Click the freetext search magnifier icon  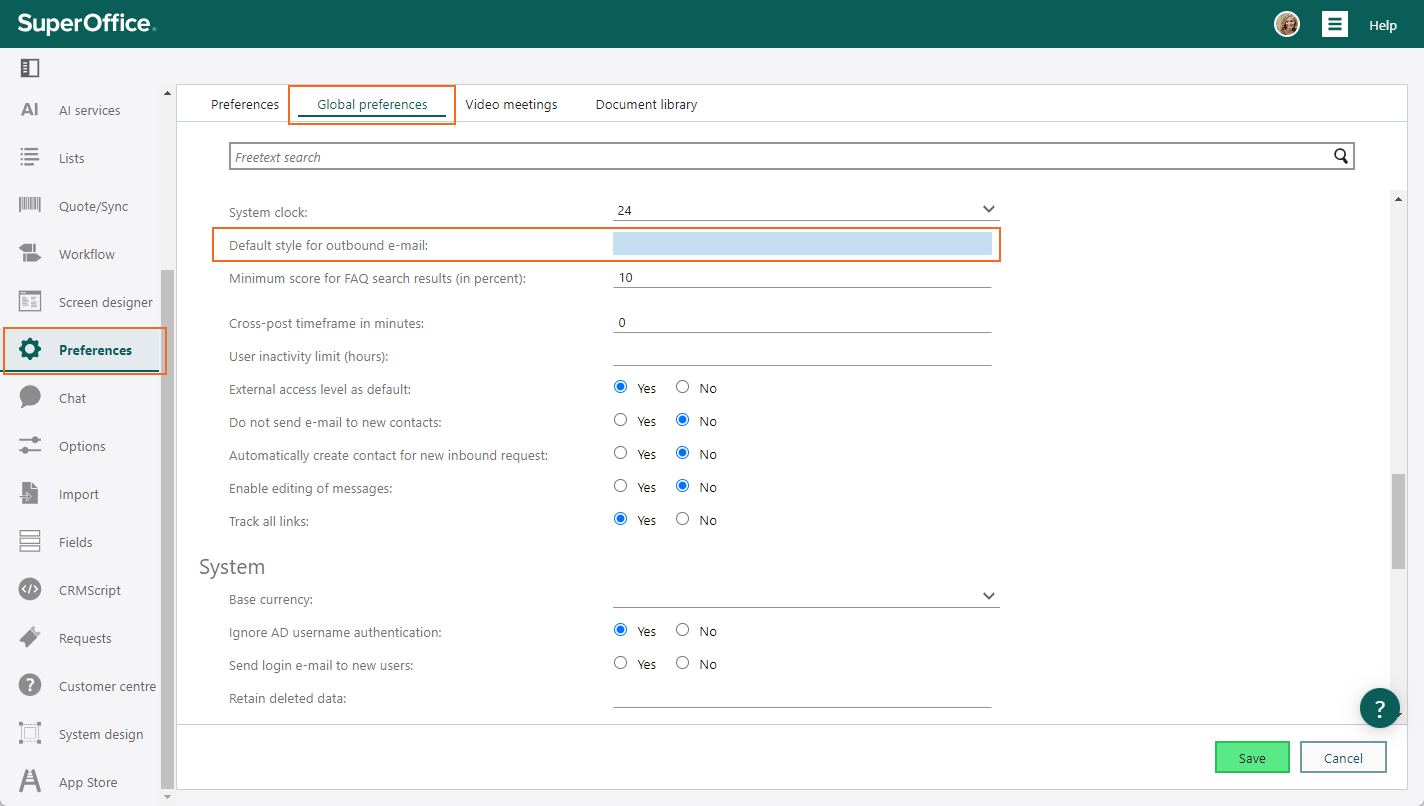(x=1341, y=156)
